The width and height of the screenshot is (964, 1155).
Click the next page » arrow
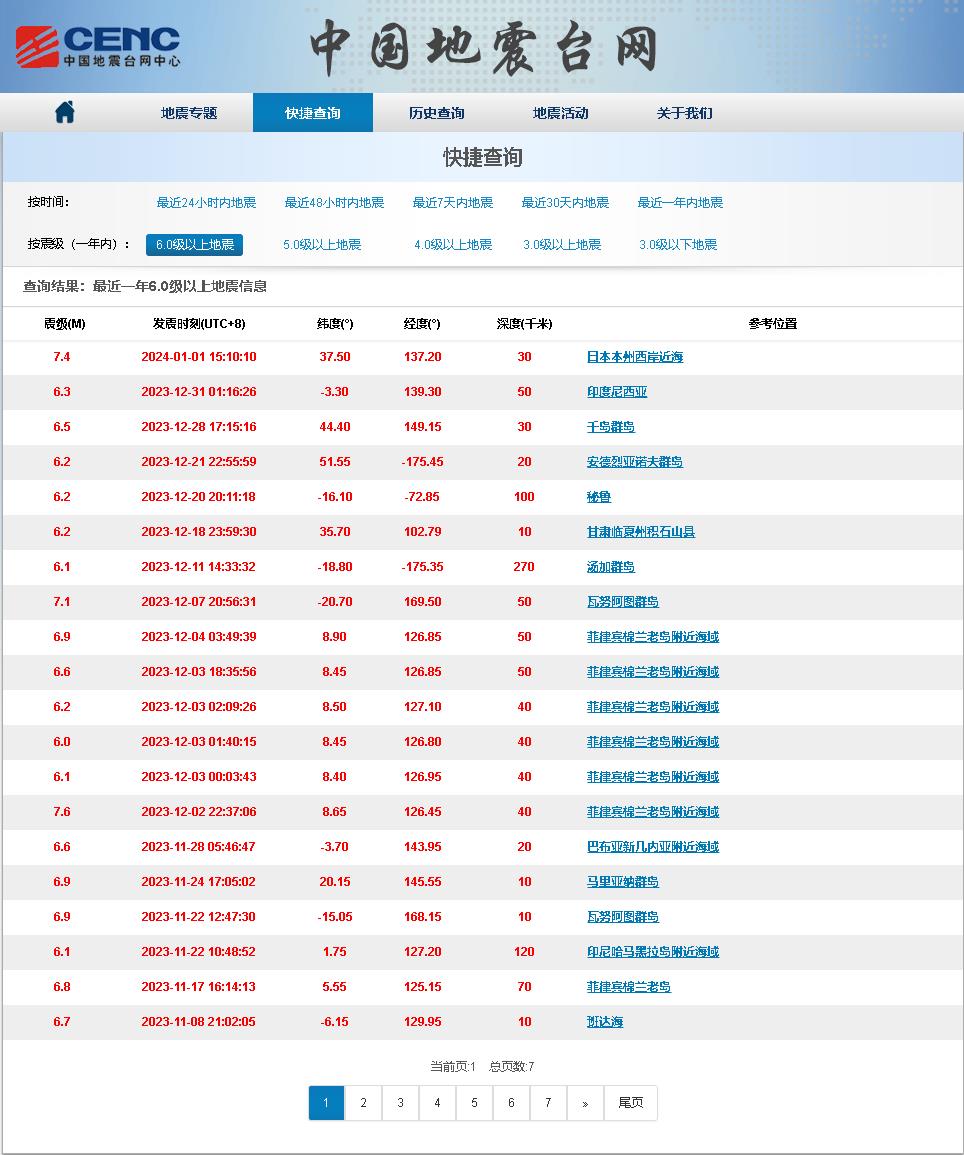click(x=585, y=1103)
